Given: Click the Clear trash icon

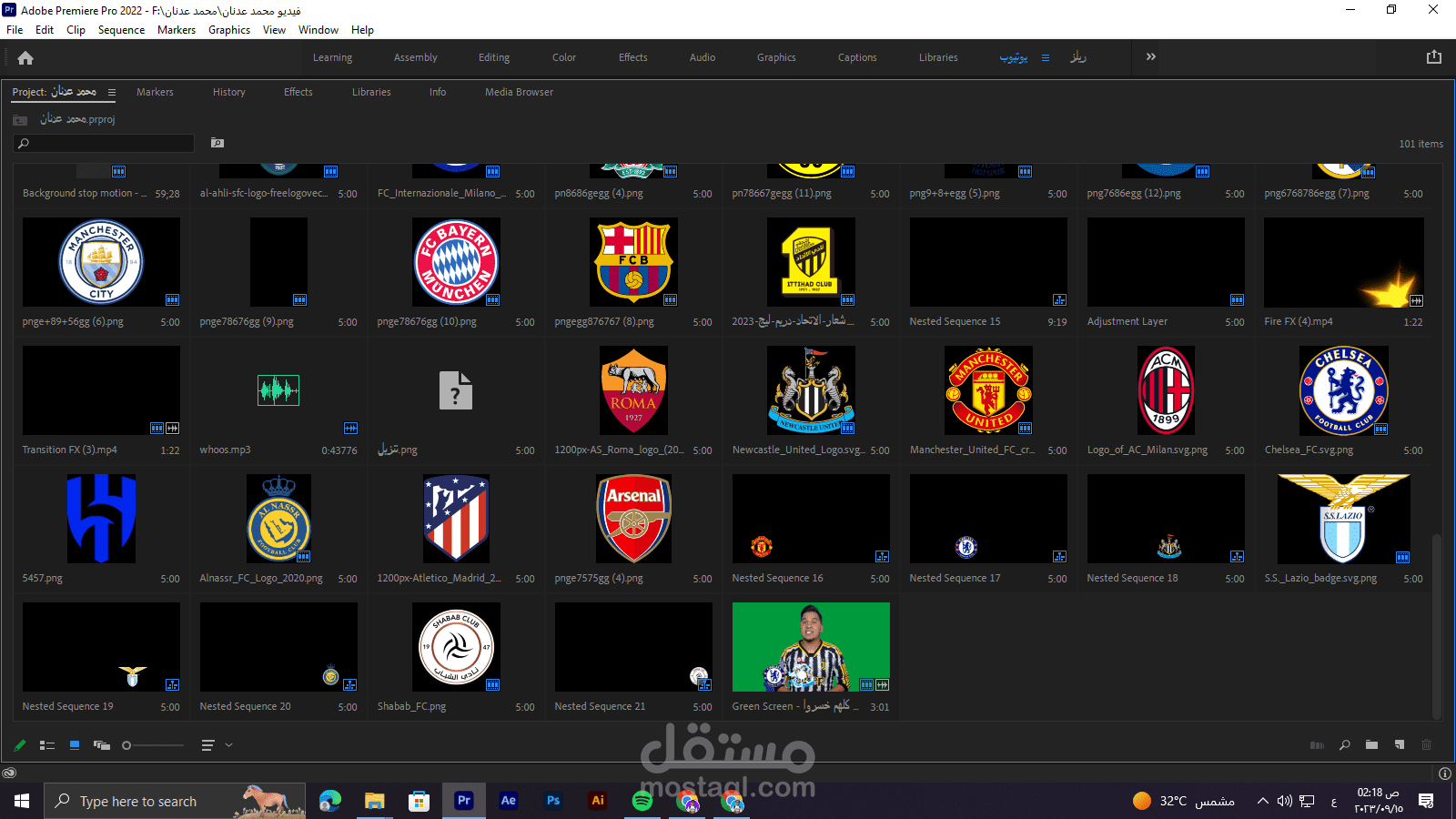Looking at the screenshot, I should [x=1426, y=745].
